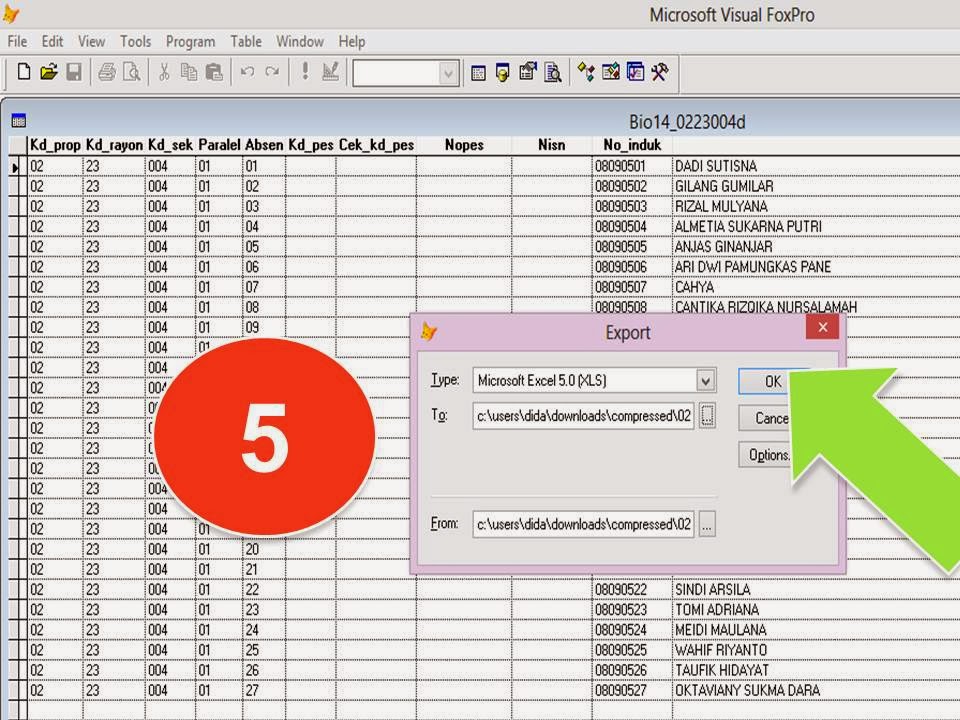The image size is (960, 720).
Task: Click the browse button beside the To field
Action: (707, 416)
